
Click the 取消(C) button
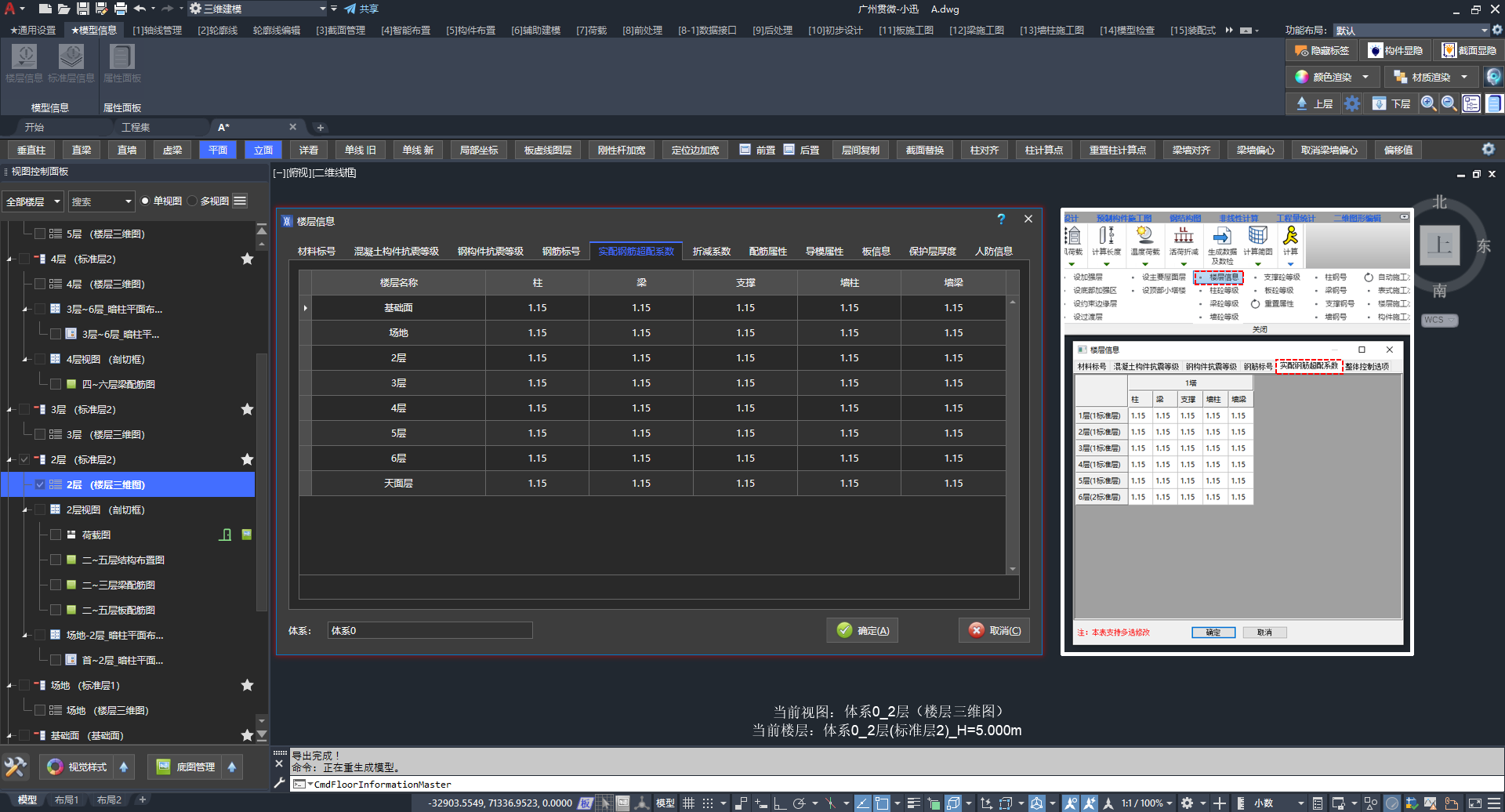pos(995,630)
